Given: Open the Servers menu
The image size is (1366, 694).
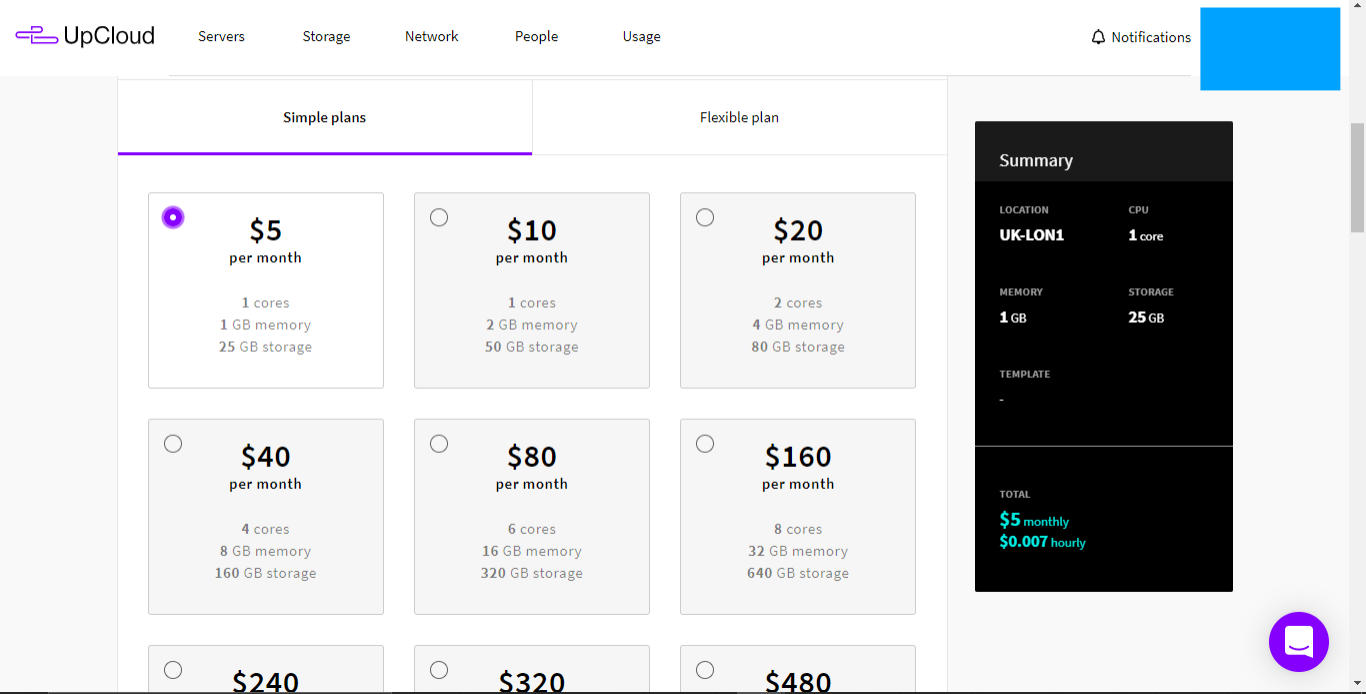Looking at the screenshot, I should click(x=221, y=36).
